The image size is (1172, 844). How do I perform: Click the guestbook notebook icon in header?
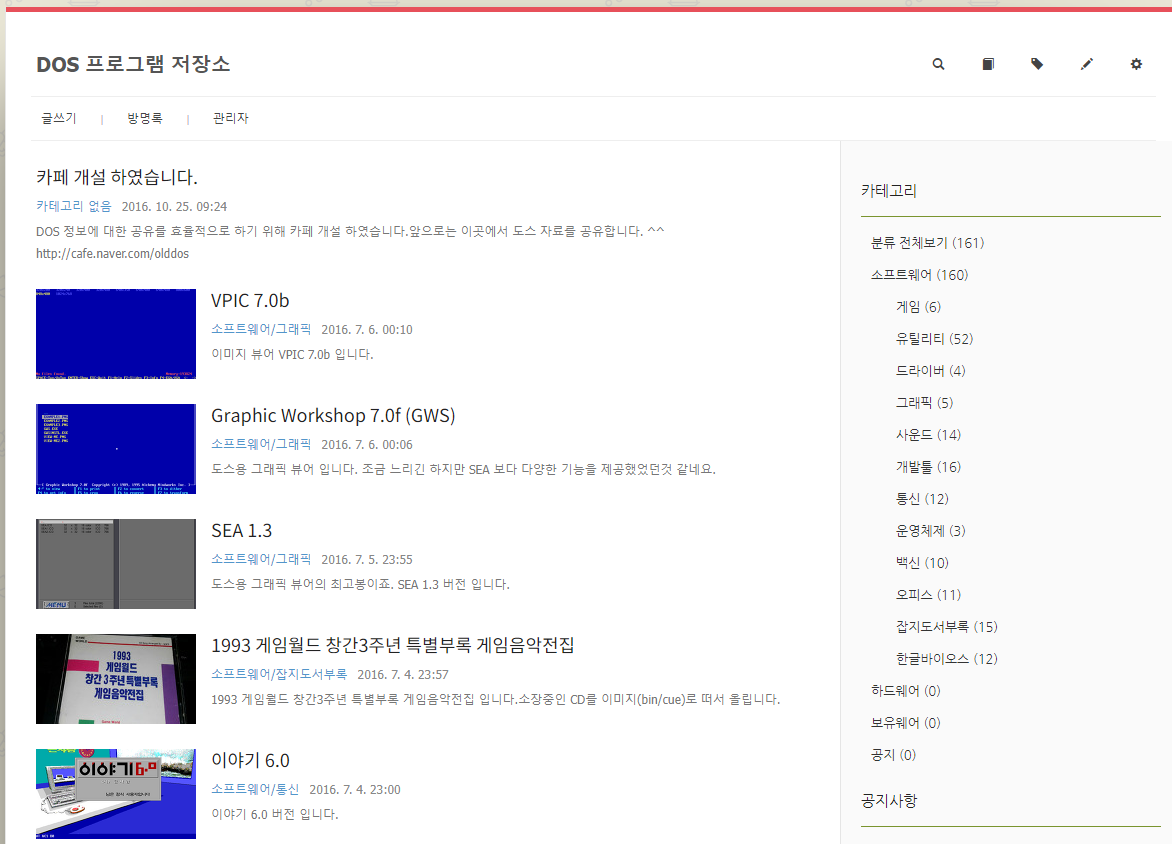[987, 64]
